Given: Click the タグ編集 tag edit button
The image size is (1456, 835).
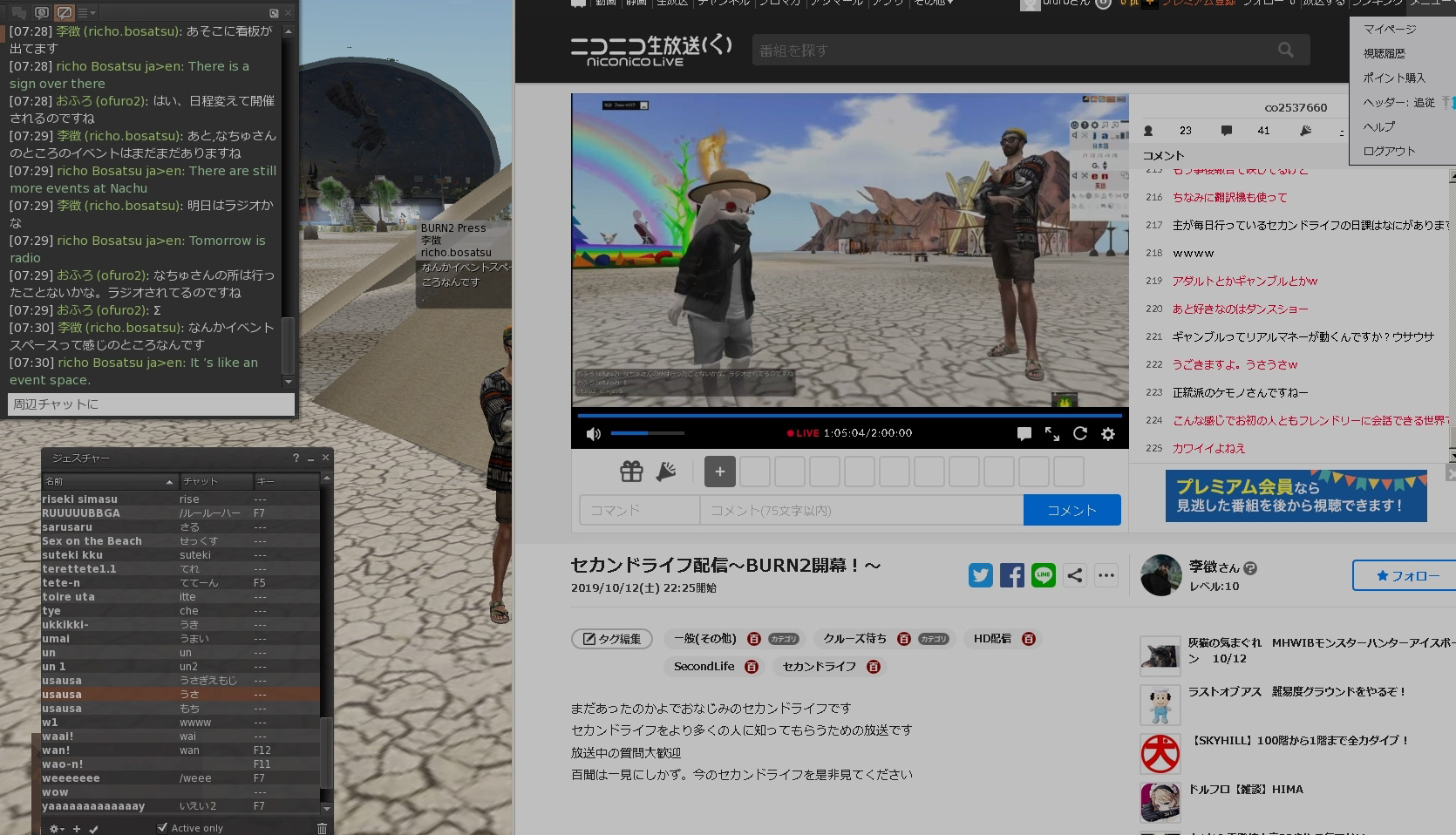Looking at the screenshot, I should click(612, 639).
